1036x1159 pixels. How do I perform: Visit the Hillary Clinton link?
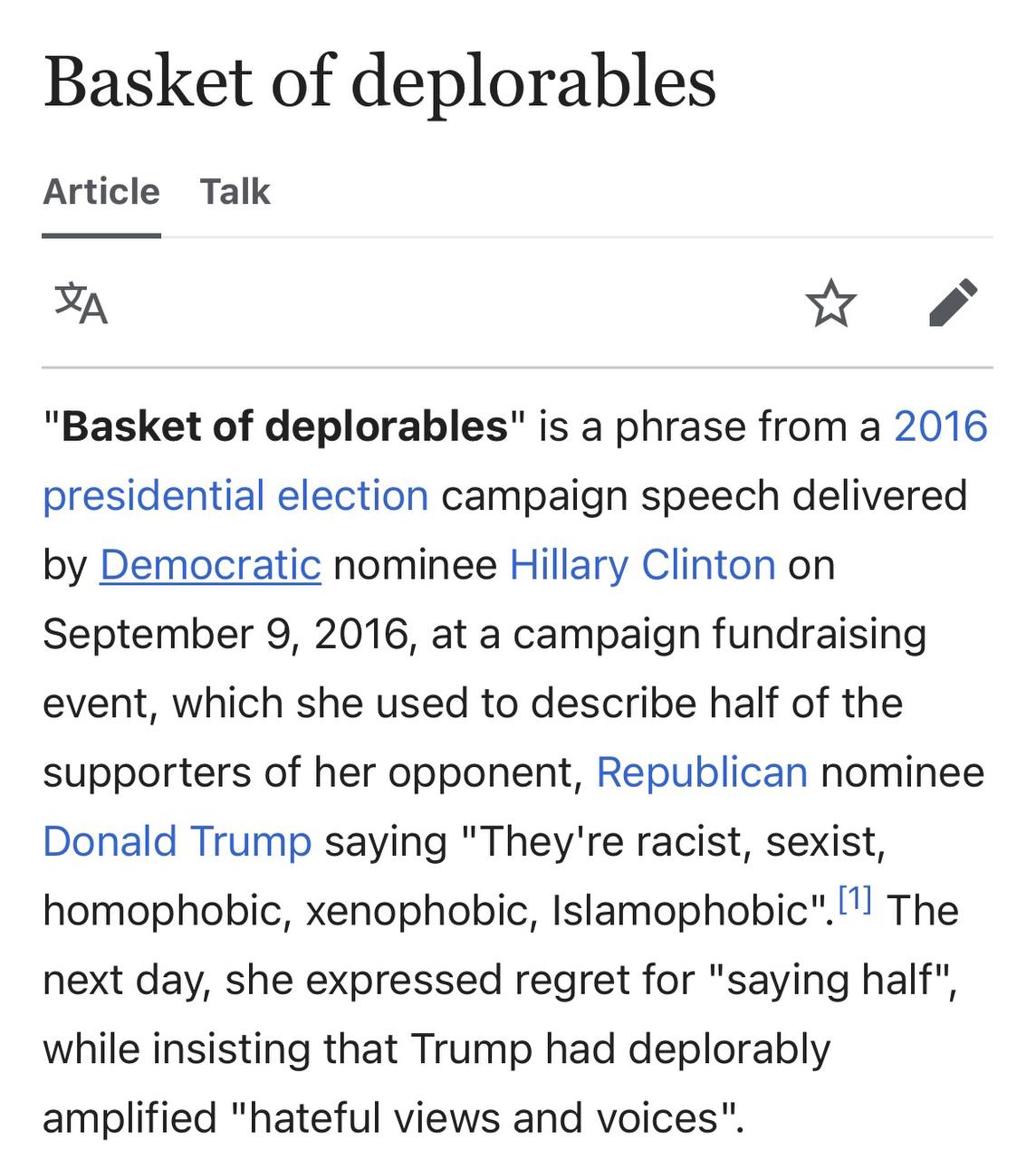[x=642, y=565]
